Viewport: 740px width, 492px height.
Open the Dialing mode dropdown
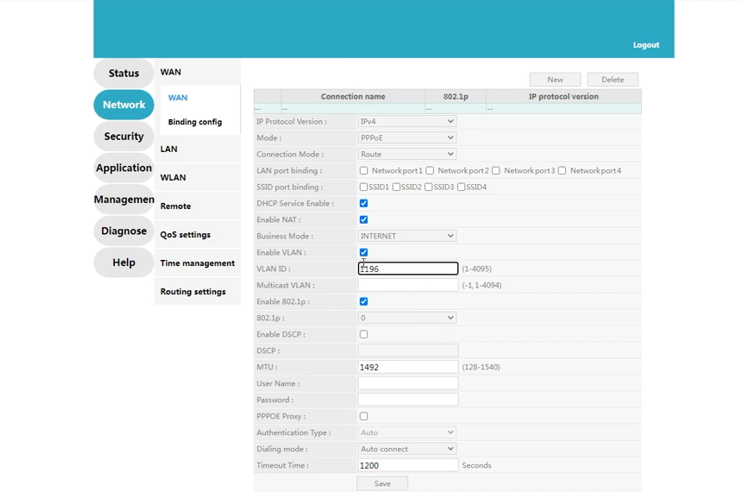coord(407,449)
